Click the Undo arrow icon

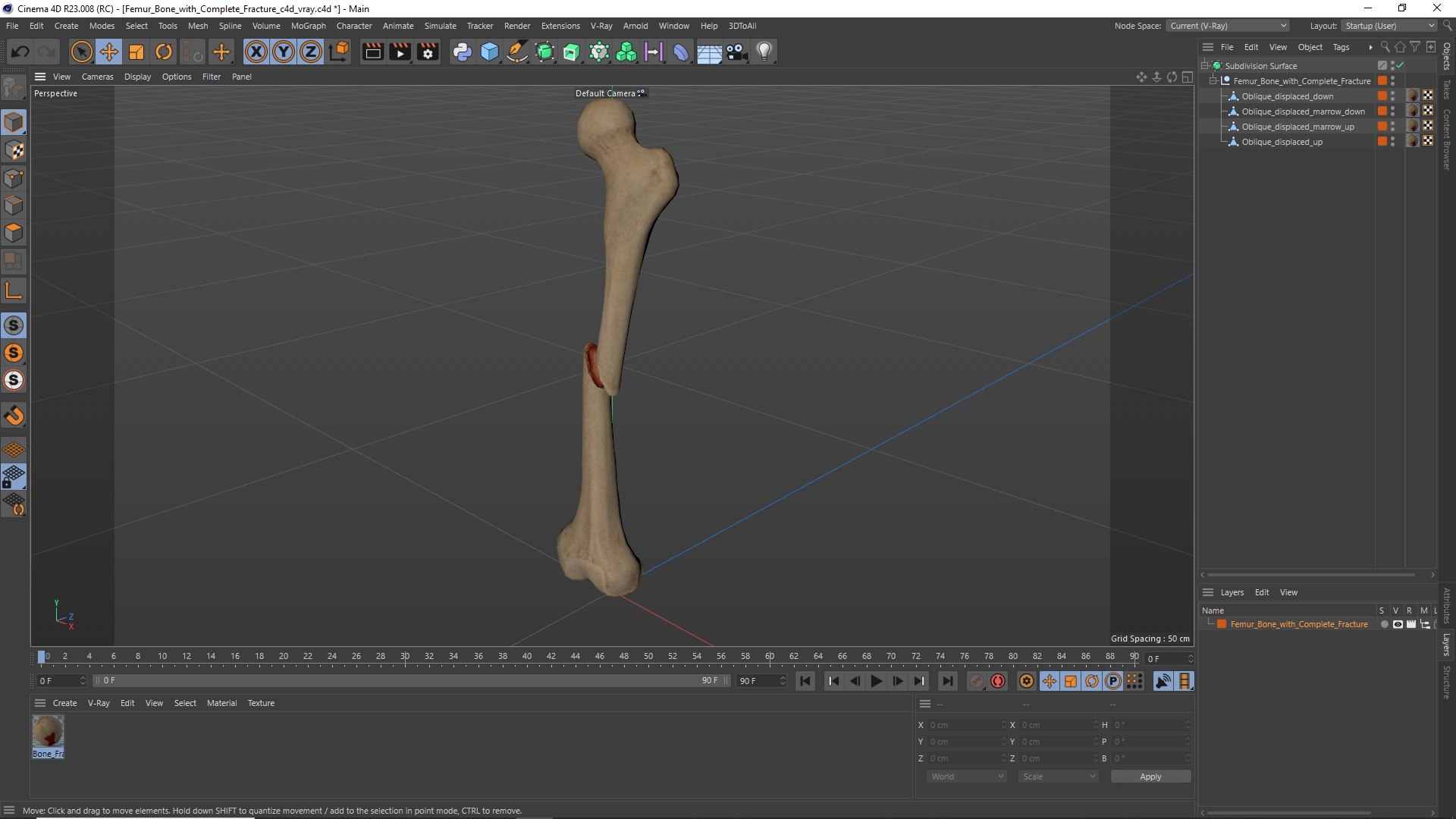click(20, 52)
